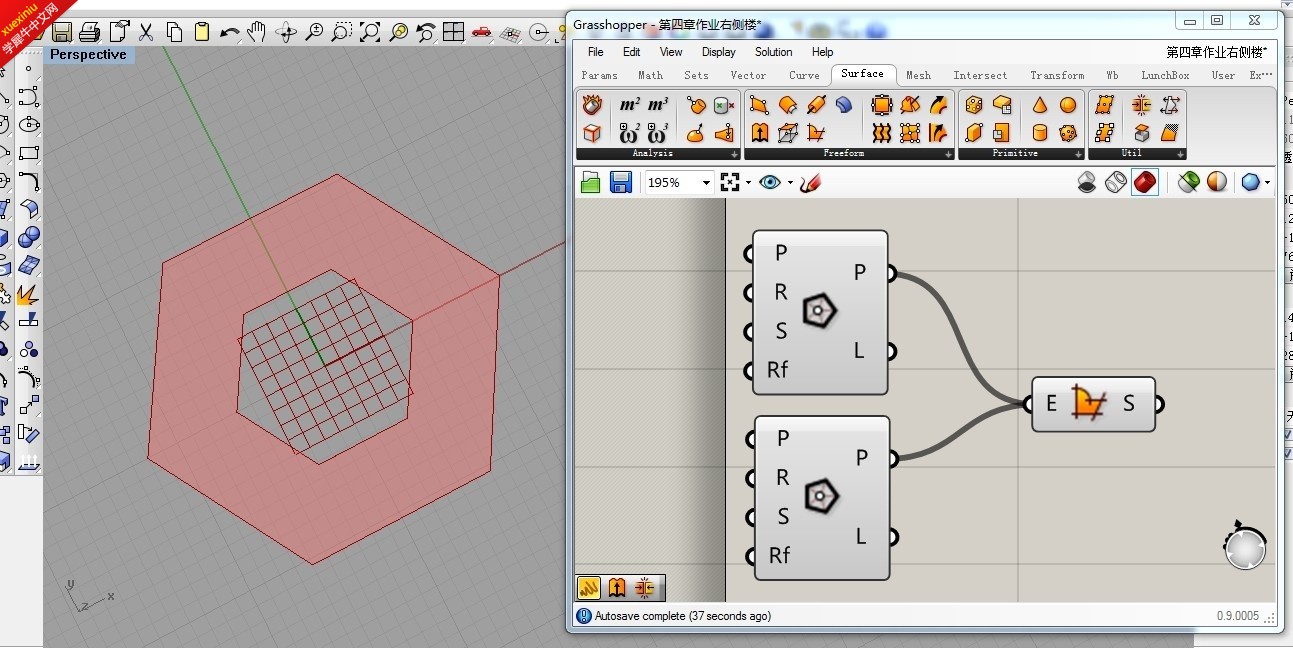Click the red car icon in Rhino toolbar
This screenshot has height=648, width=1293.
click(x=481, y=32)
